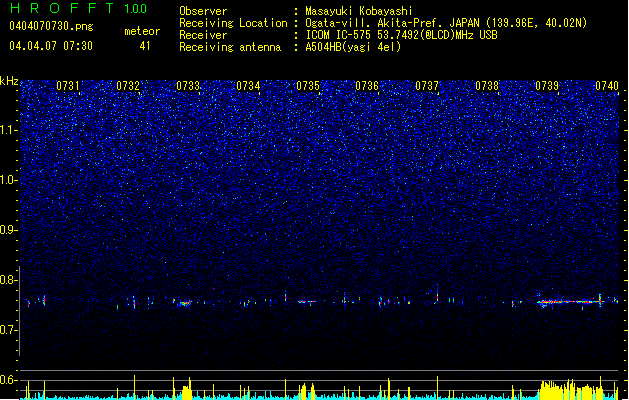Click the 0.8 kHz axis label

[8, 280]
